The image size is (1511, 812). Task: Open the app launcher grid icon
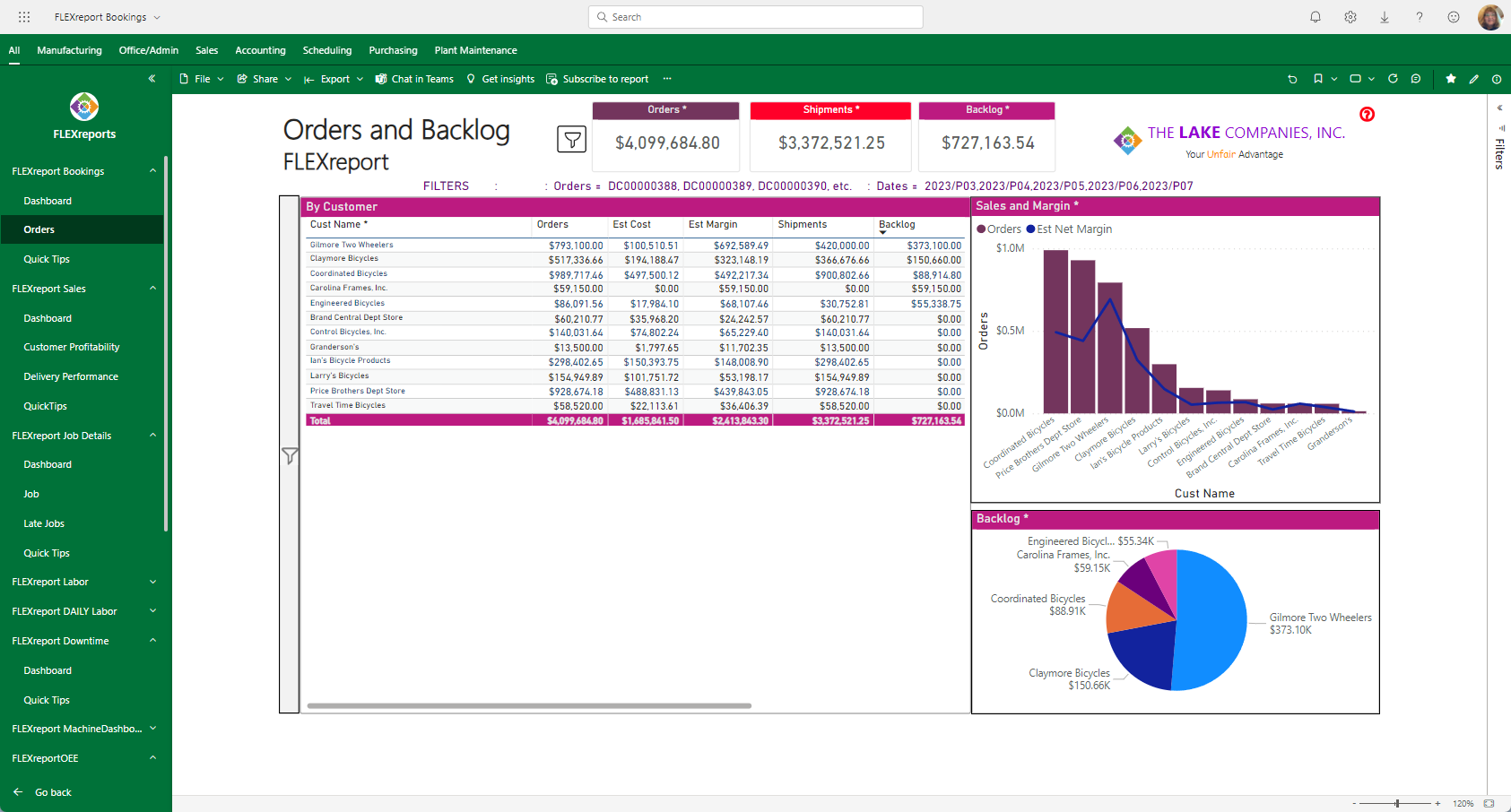tap(24, 17)
